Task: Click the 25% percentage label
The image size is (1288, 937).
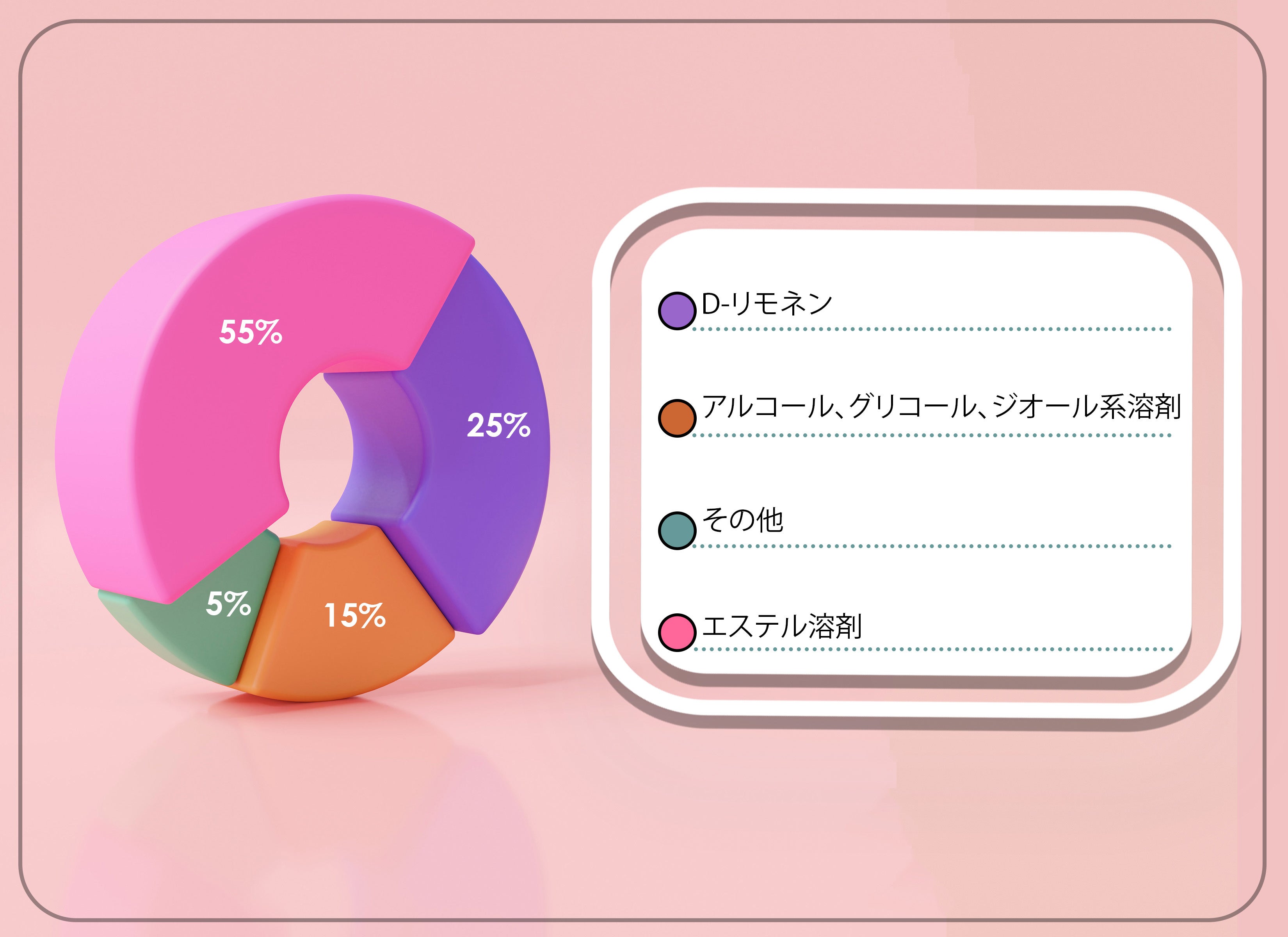Action: [498, 425]
